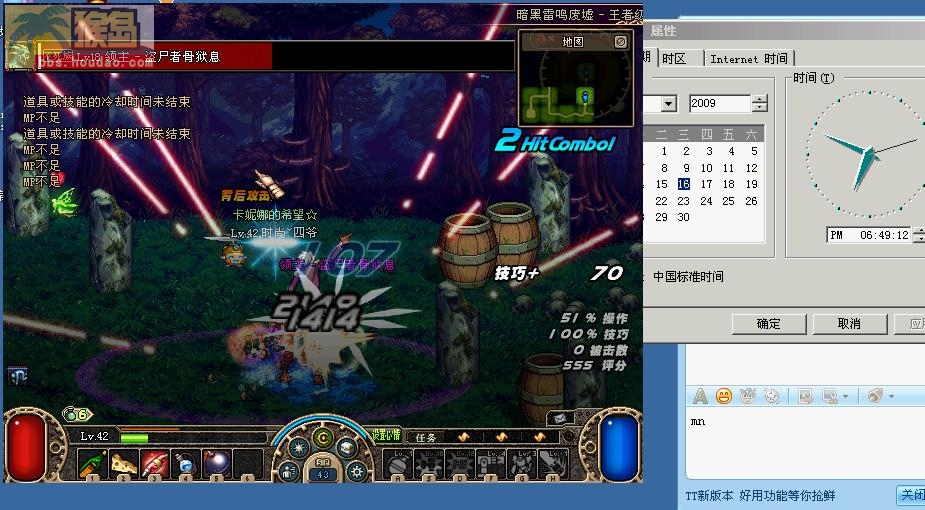
Task: Click the send picture icon in chat
Action: tap(805, 396)
